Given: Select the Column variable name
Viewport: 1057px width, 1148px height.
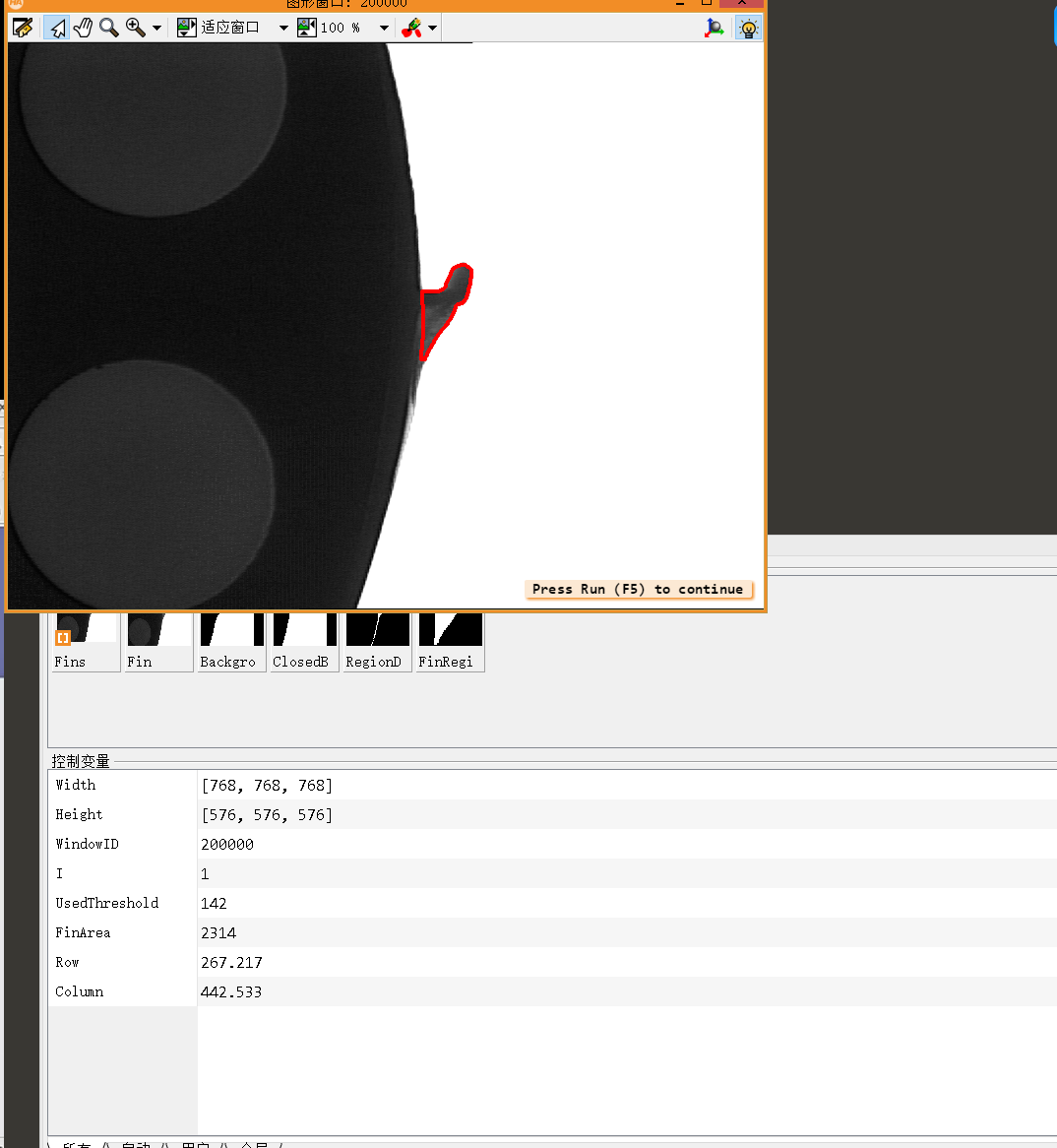Looking at the screenshot, I should 79,991.
